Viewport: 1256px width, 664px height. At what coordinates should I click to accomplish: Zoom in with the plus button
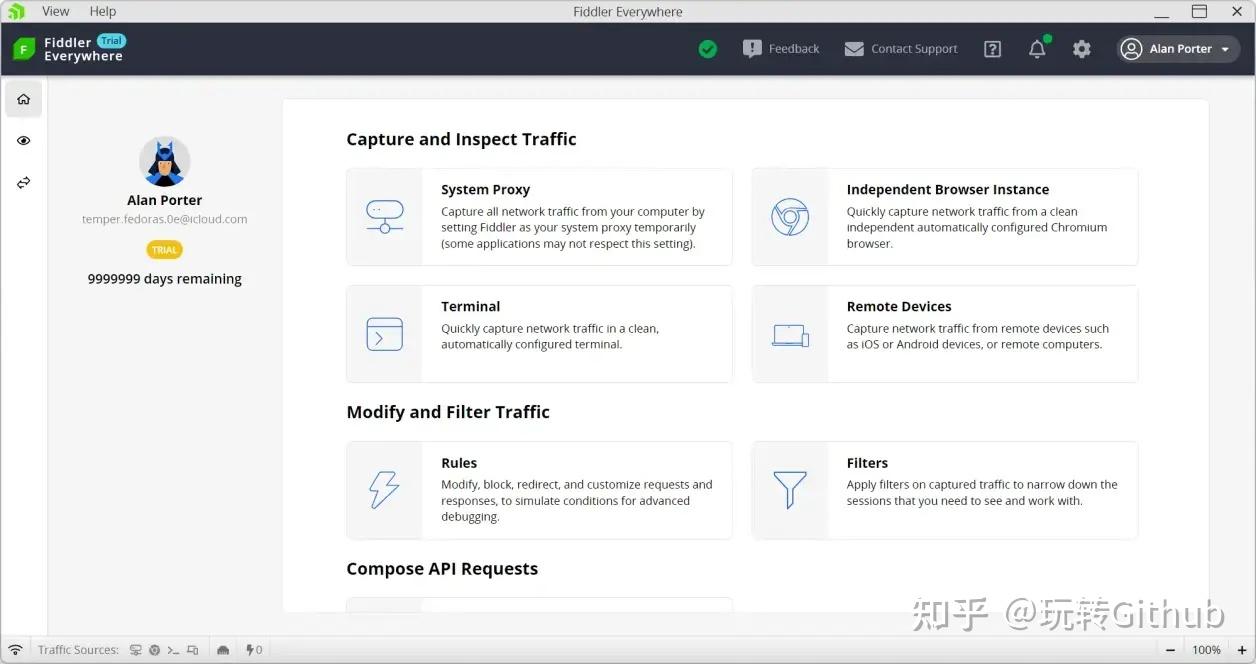[x=1243, y=650]
